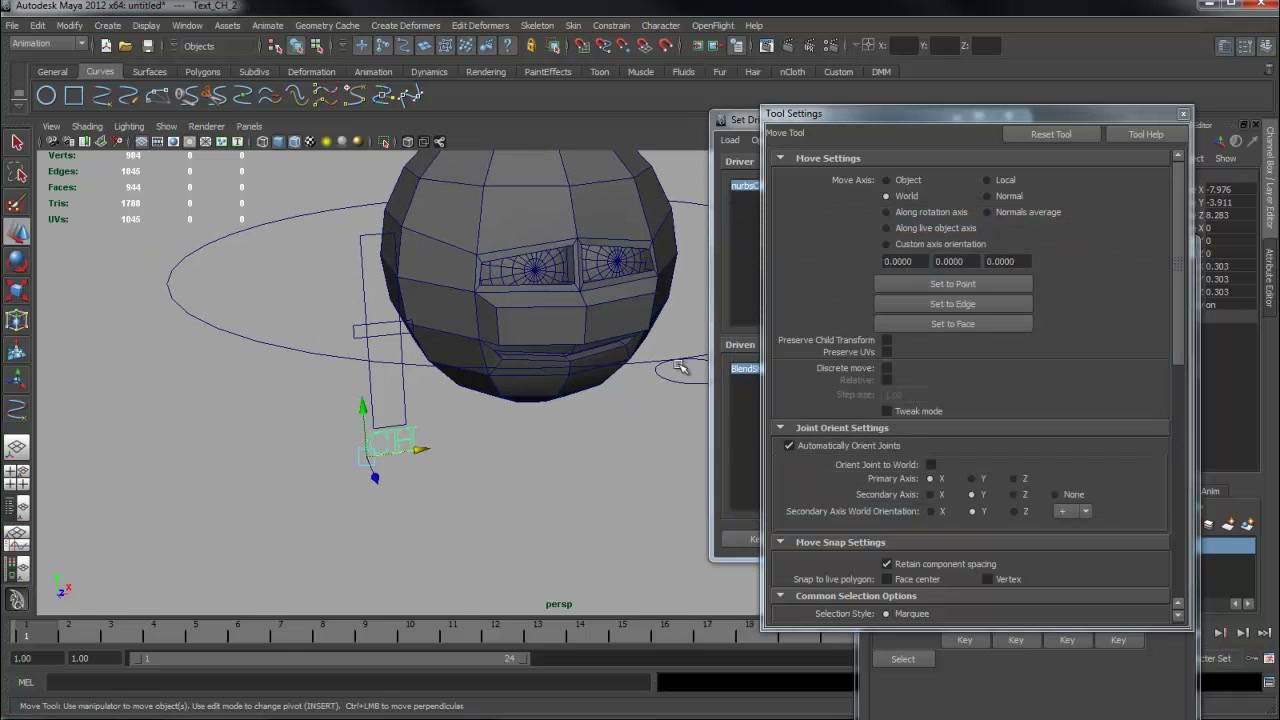Select the NURBS square tool on the shelf
This screenshot has height=720, width=1280.
click(x=74, y=96)
